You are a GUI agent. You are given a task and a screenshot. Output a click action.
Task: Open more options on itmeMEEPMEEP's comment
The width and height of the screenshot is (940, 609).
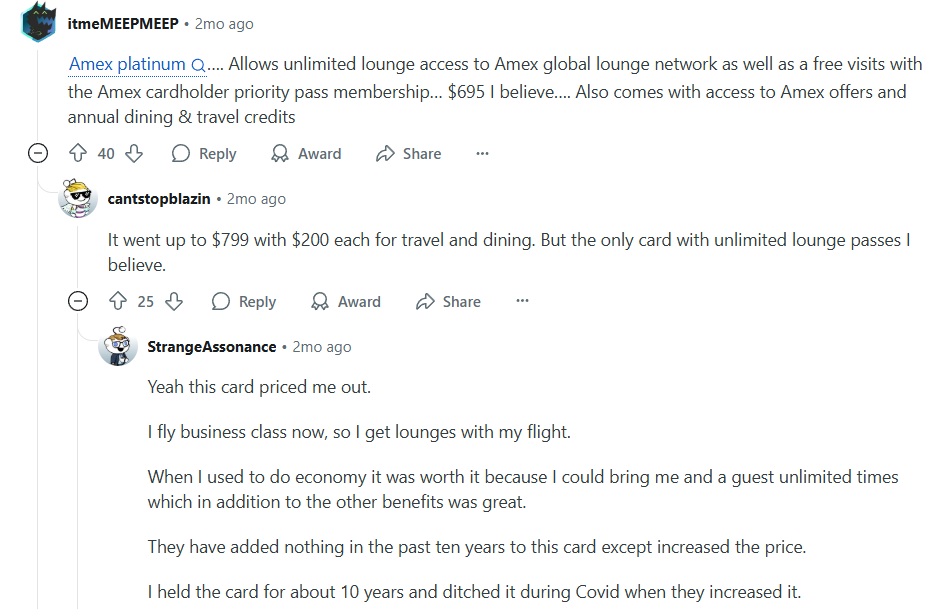click(x=482, y=153)
